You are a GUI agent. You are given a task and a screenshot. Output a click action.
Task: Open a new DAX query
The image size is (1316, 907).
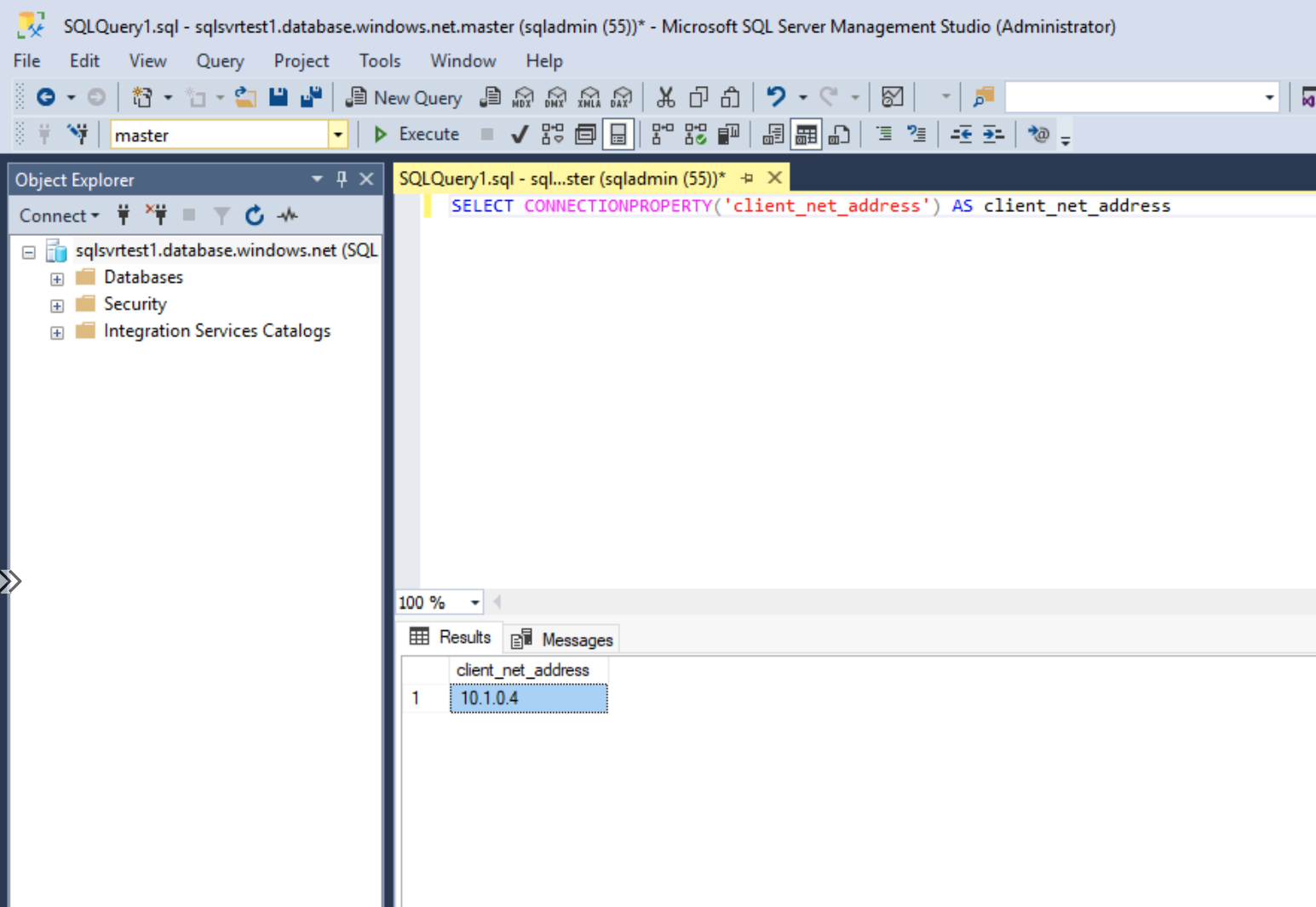tap(623, 97)
